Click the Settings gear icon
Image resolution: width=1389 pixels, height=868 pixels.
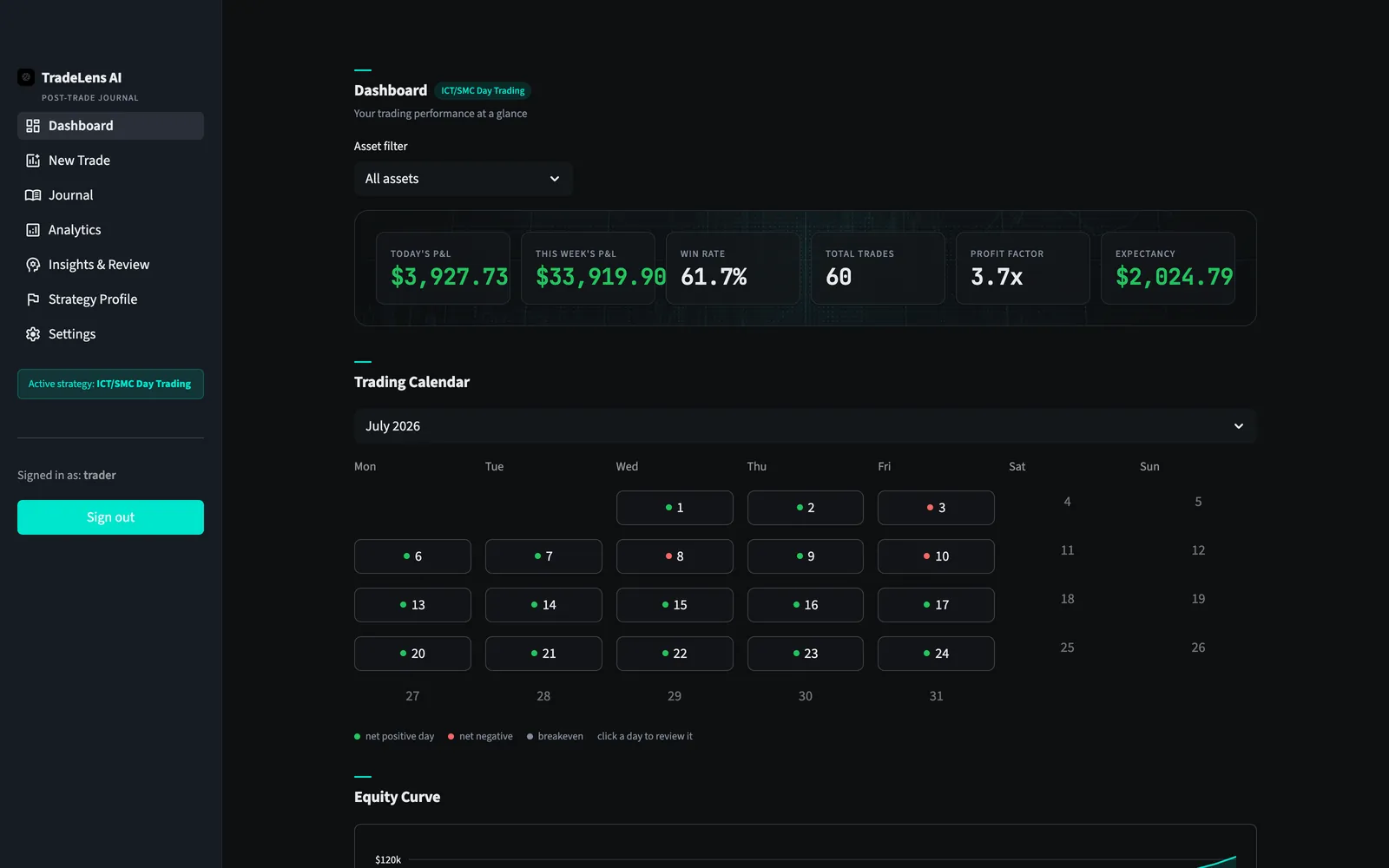pos(33,334)
